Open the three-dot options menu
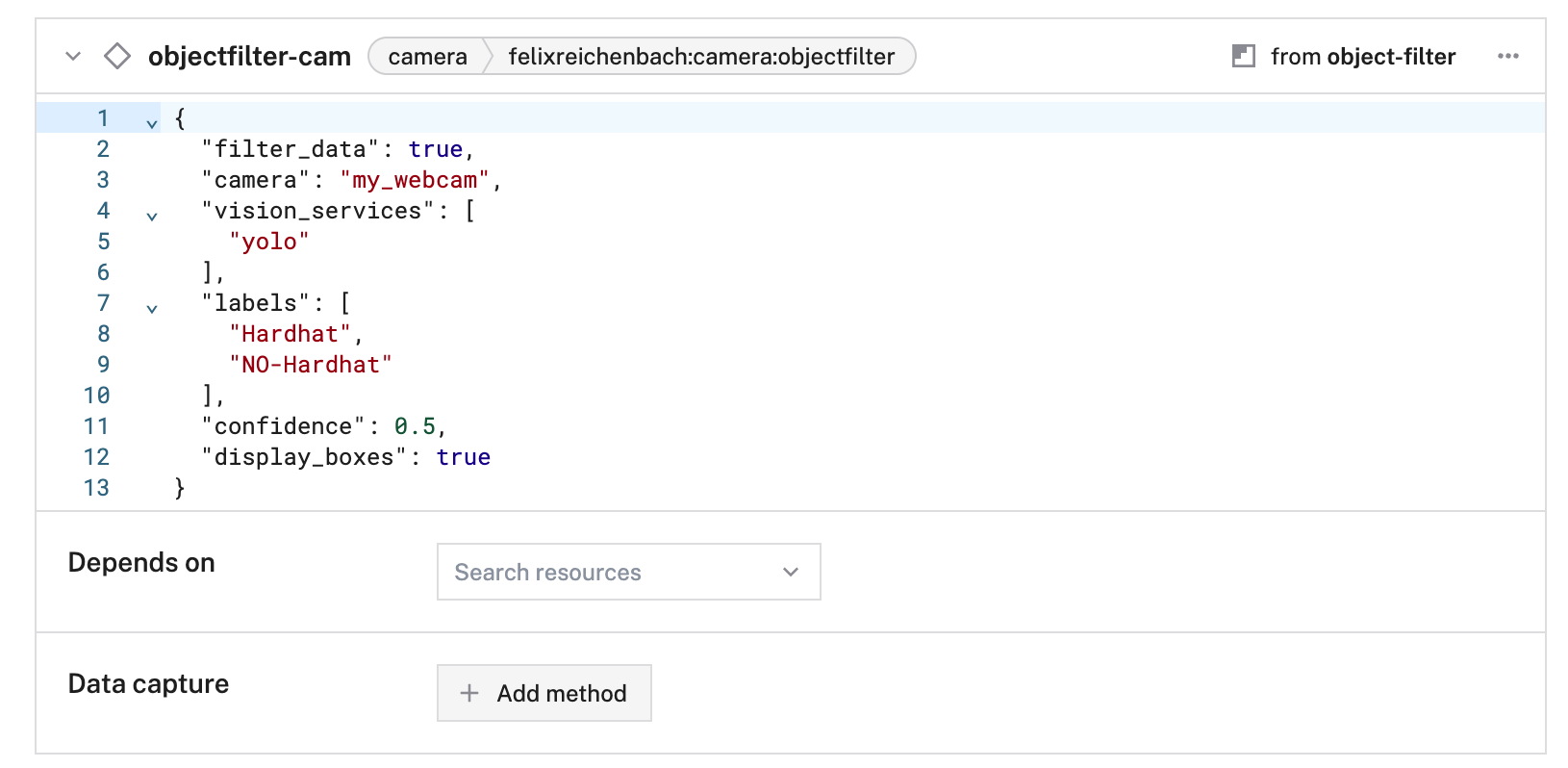1568x768 pixels. click(1507, 57)
